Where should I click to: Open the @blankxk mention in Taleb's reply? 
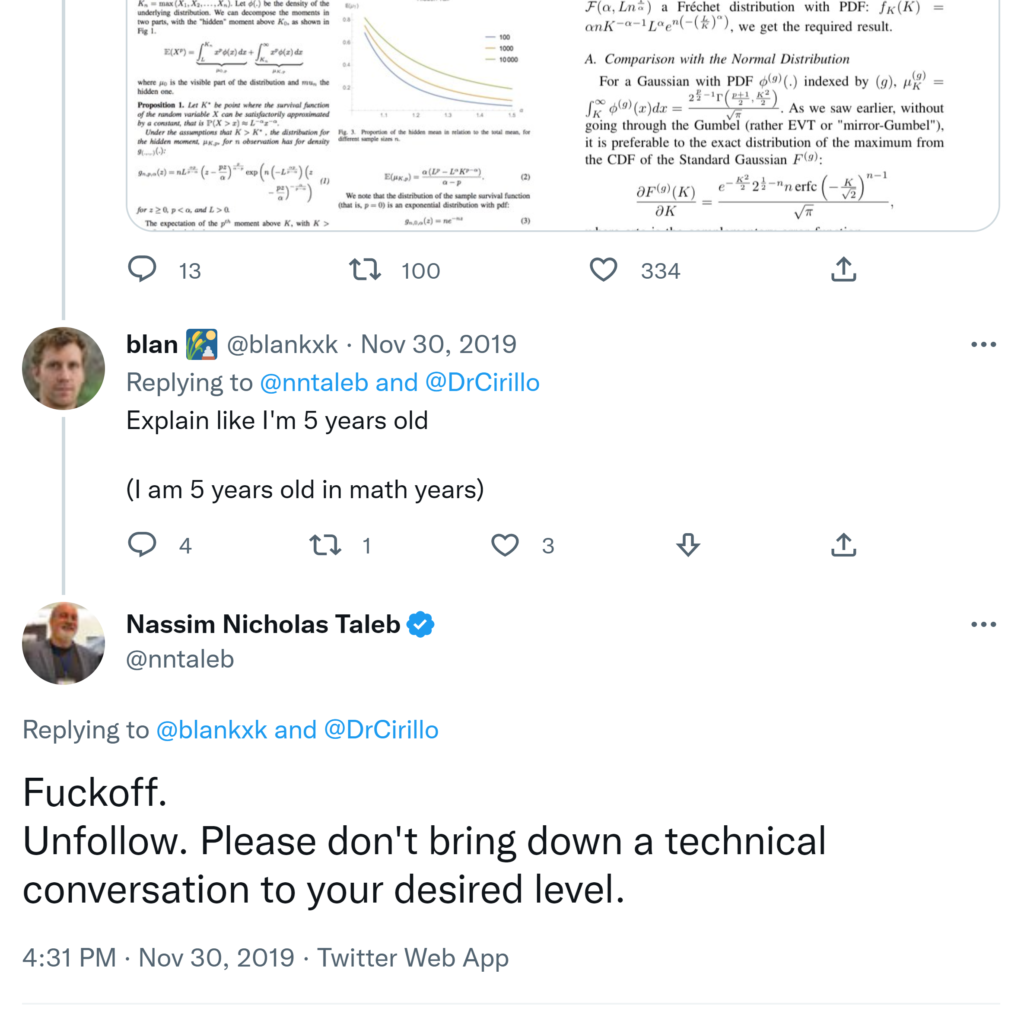[212, 730]
